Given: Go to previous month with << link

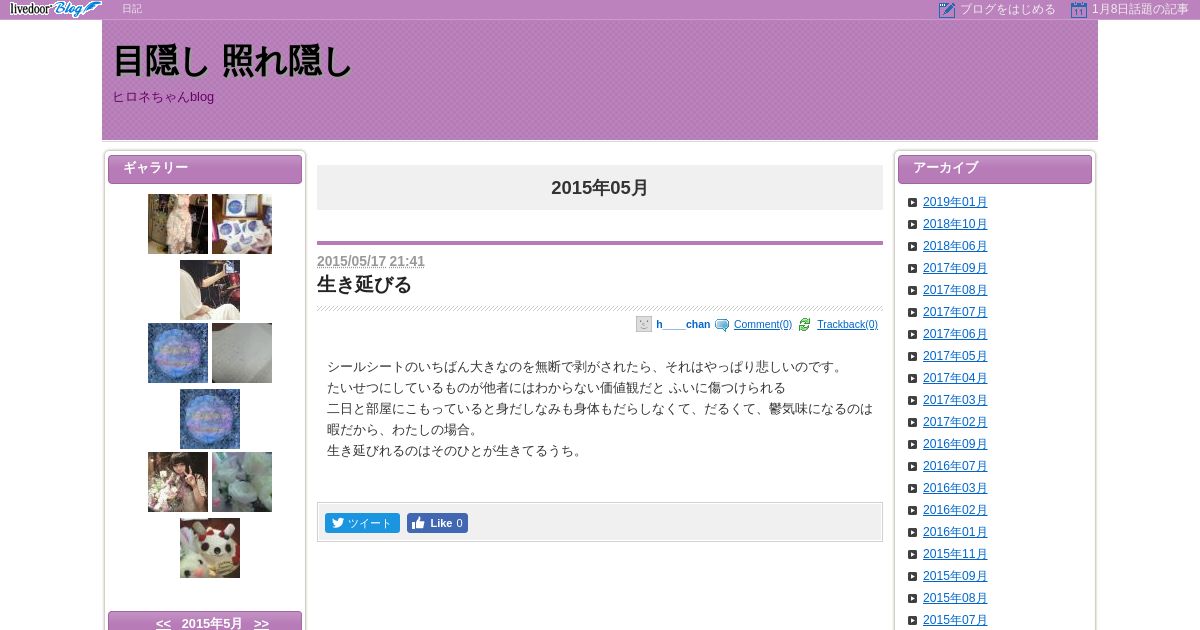Looking at the screenshot, I should point(163,623).
